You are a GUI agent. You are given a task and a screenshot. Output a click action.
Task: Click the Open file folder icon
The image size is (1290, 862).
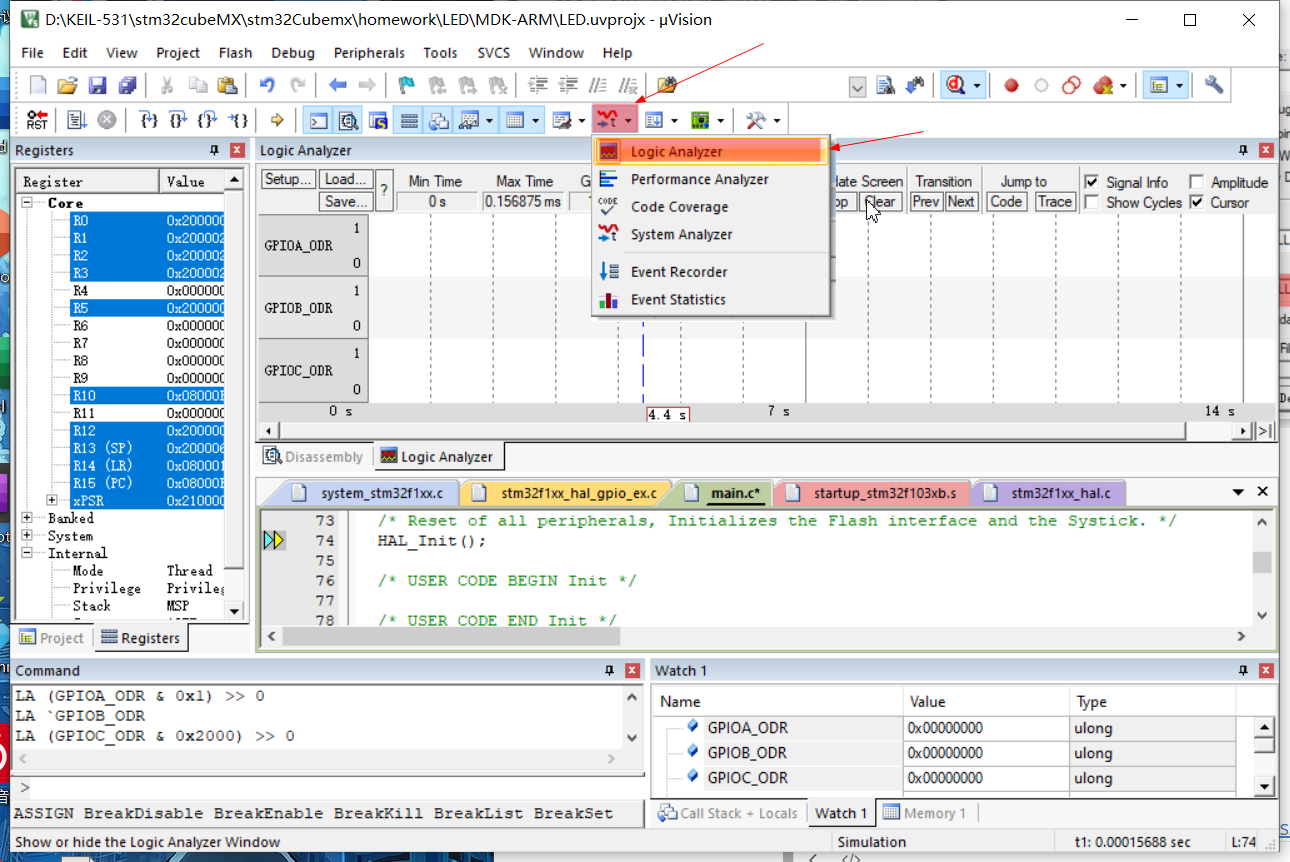(67, 85)
